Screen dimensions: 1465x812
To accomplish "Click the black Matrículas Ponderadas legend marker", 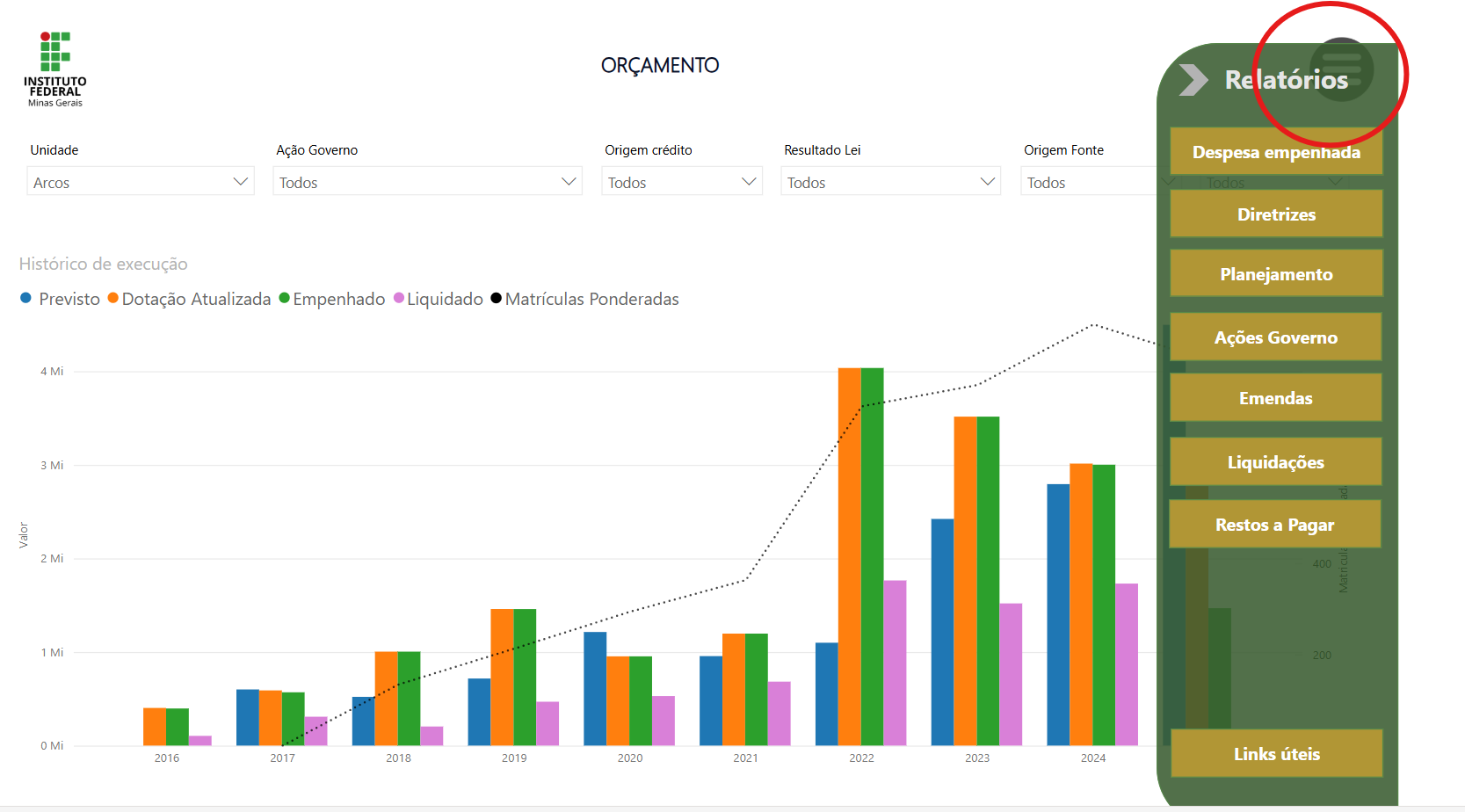I will (x=497, y=299).
